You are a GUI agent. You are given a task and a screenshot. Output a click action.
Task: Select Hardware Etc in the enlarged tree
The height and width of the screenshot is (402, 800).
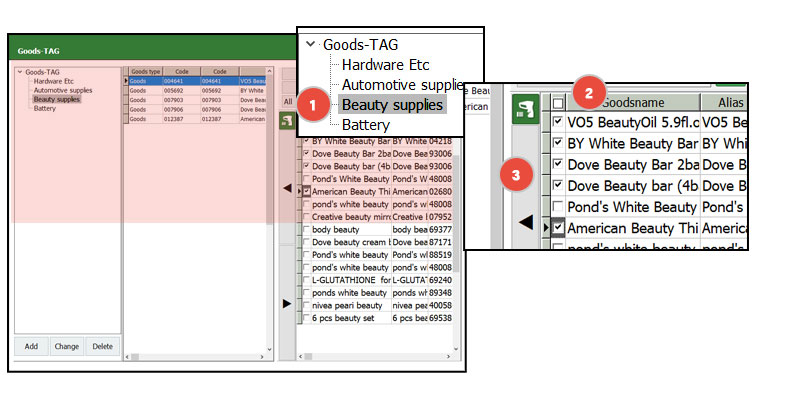[385, 65]
